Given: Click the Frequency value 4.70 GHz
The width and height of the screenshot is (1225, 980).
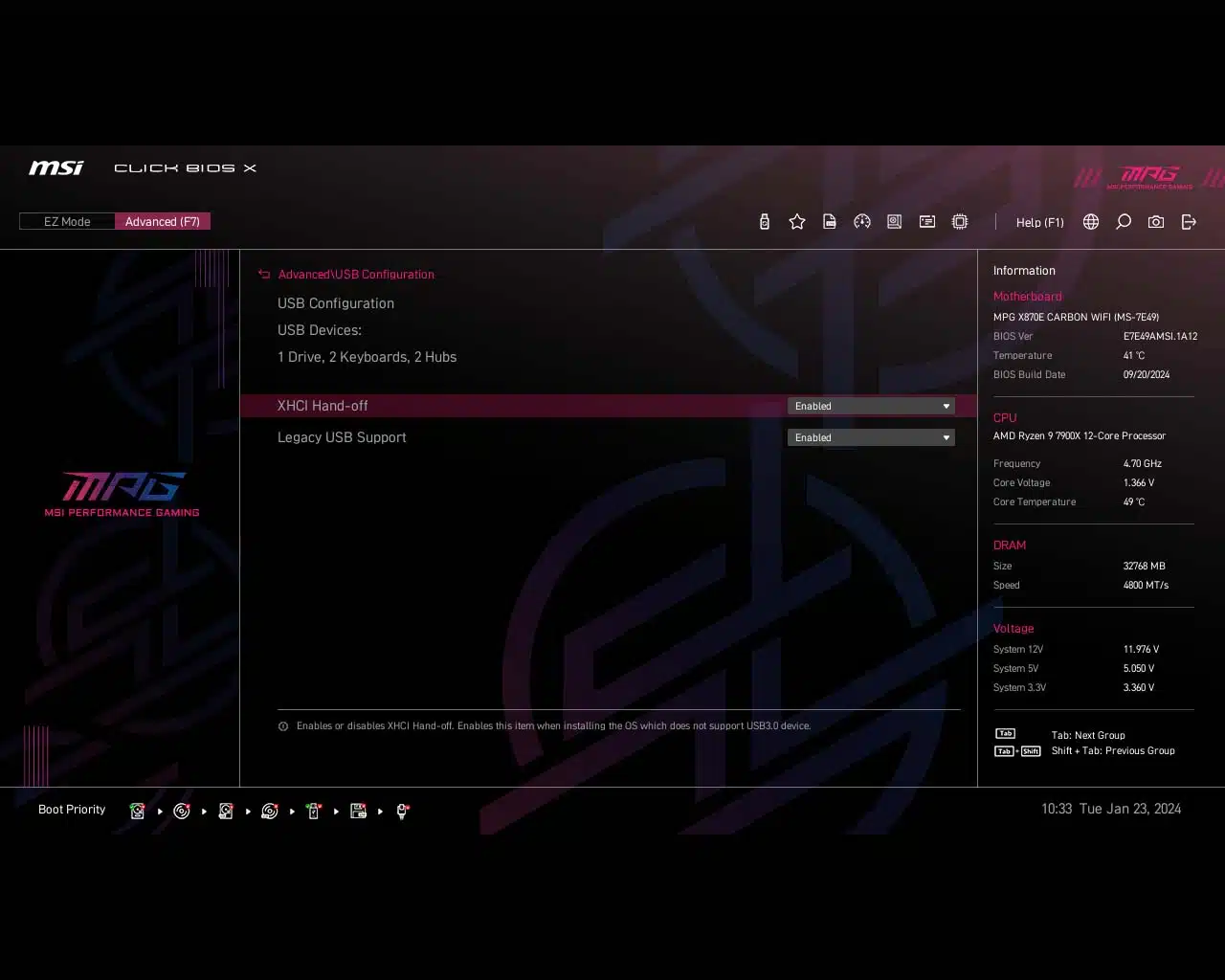Looking at the screenshot, I should pyautogui.click(x=1143, y=464).
